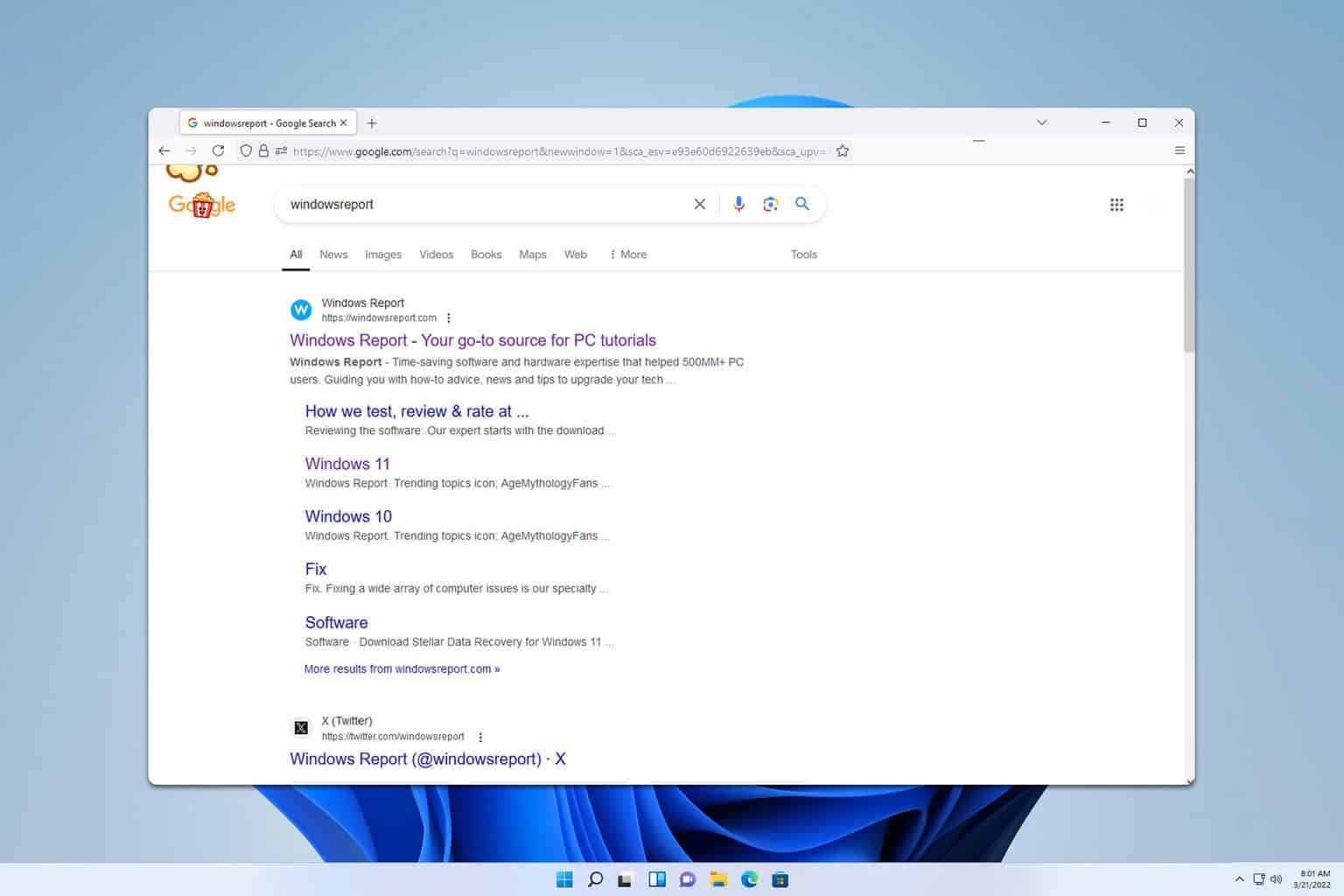
Task: Reload the page with the refresh icon
Action: pos(218,150)
